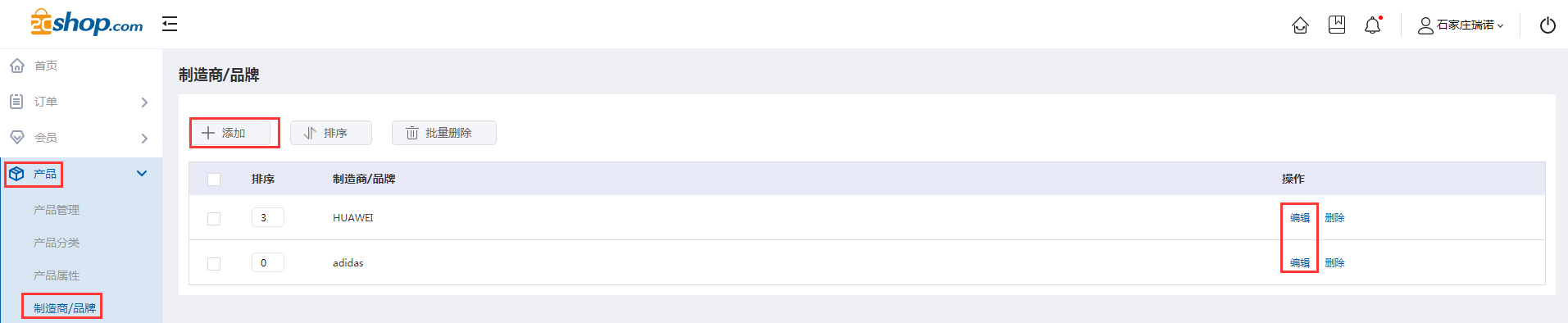The height and width of the screenshot is (323, 1568).
Task: Click the 首页 home icon in sidebar
Action: click(17, 65)
